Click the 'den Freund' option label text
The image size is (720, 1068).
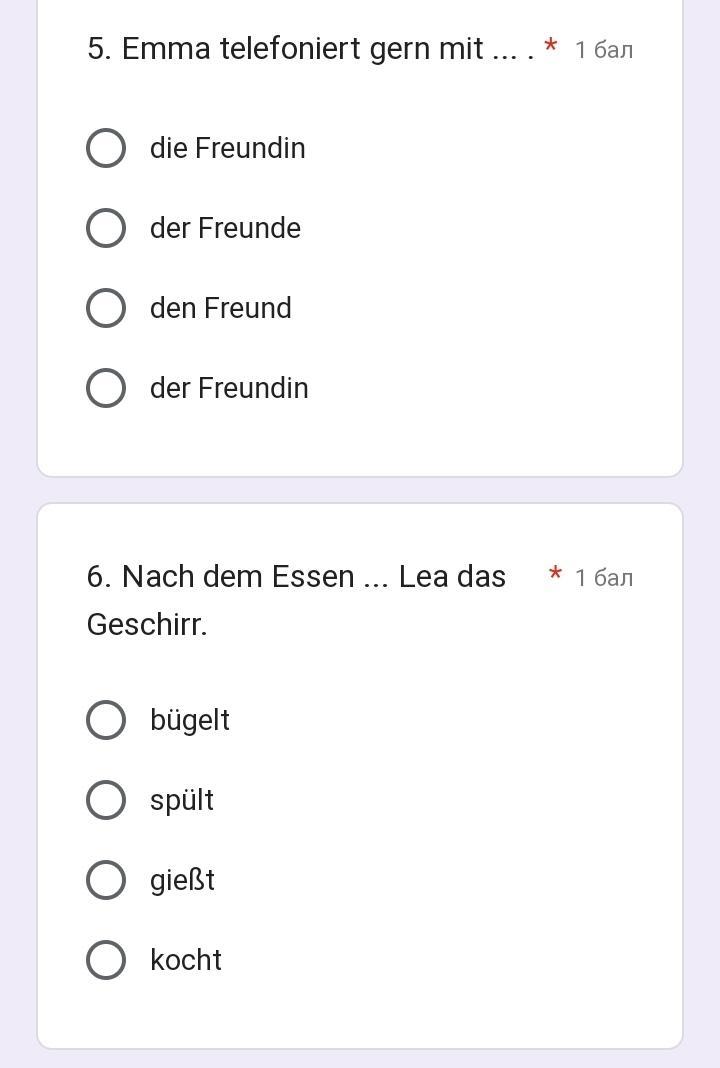220,308
